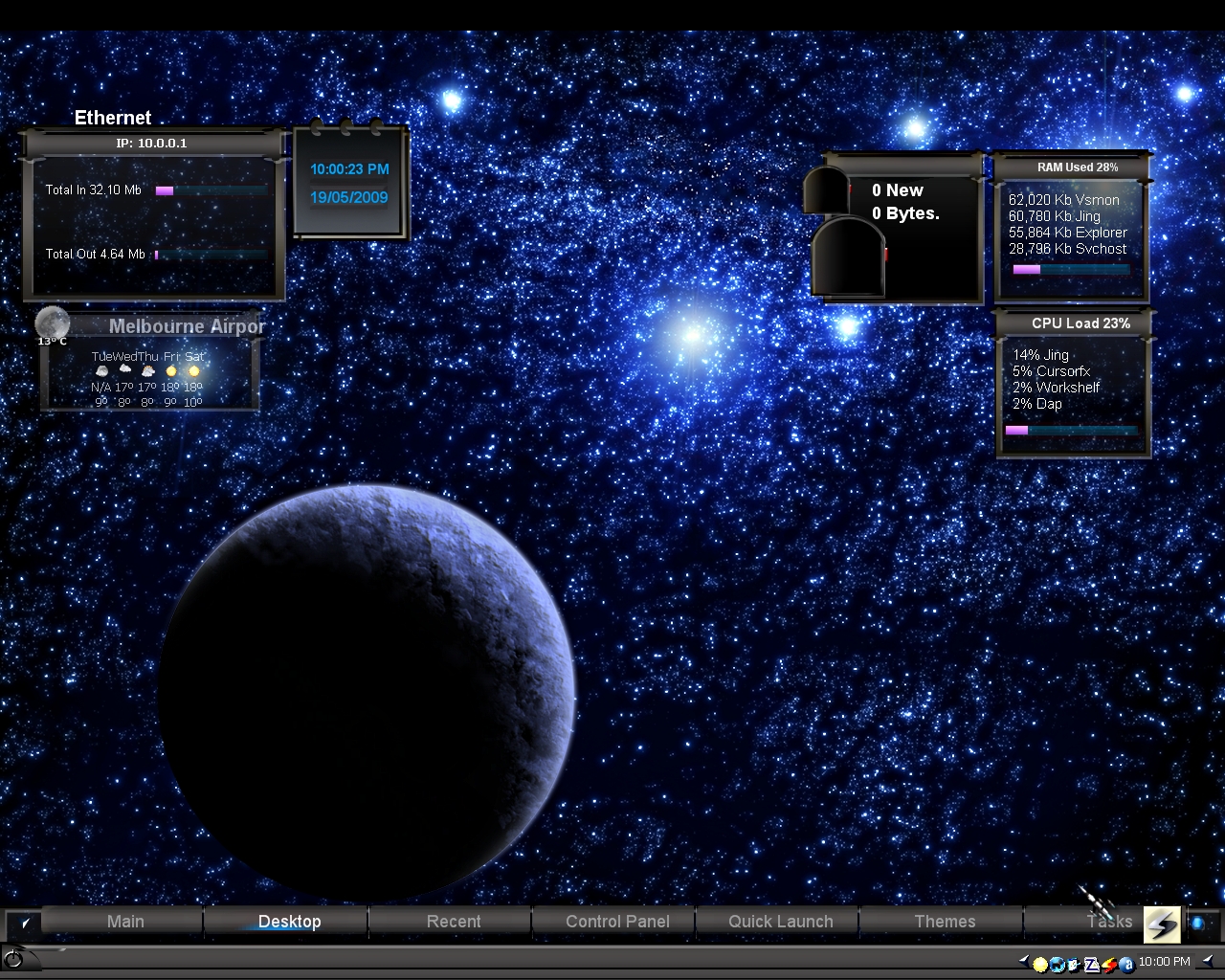
Task: Click the arrow icon left of the Main tab
Action: pyautogui.click(x=24, y=924)
